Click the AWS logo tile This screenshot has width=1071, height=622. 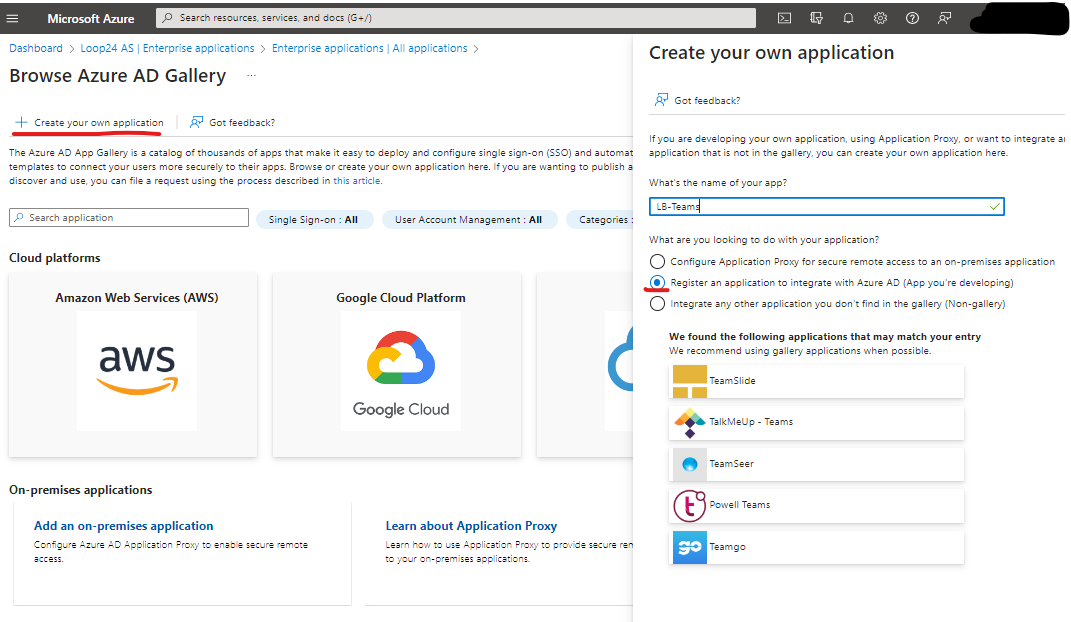[x=137, y=371]
